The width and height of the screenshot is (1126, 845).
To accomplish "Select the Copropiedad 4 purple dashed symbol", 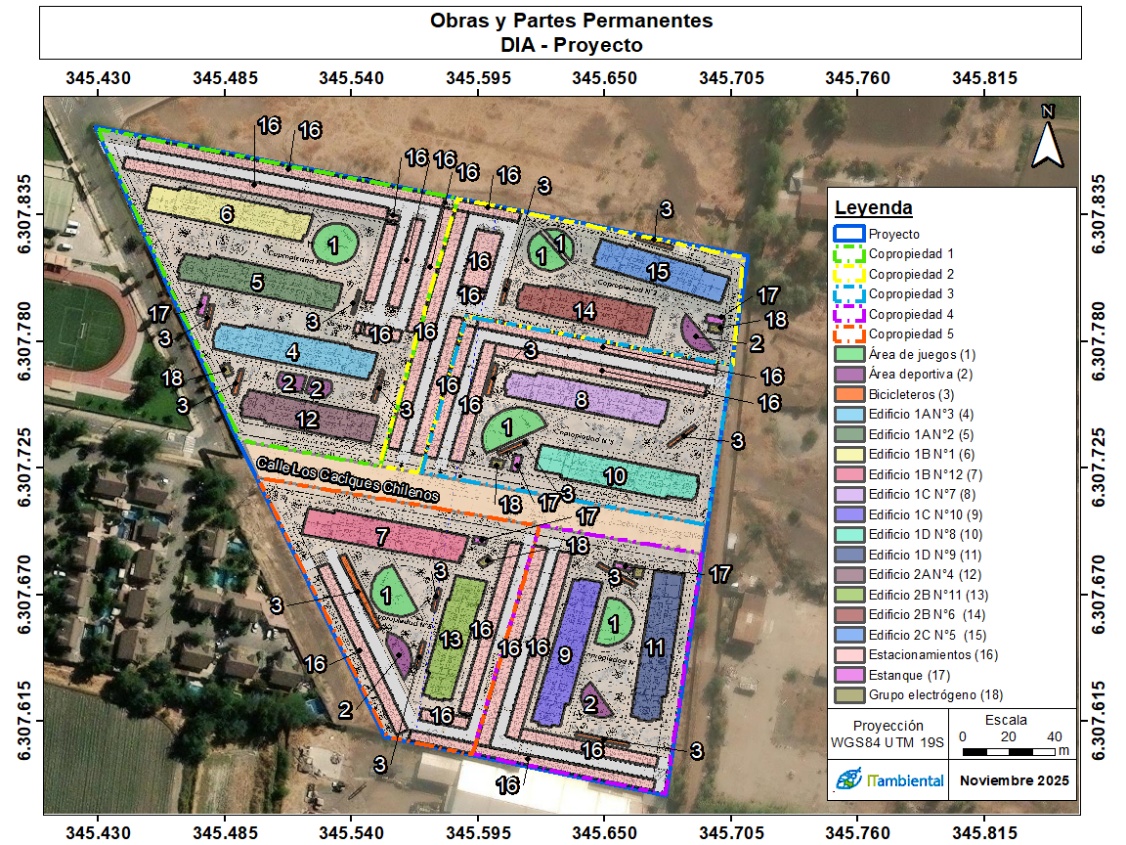I will coord(848,314).
